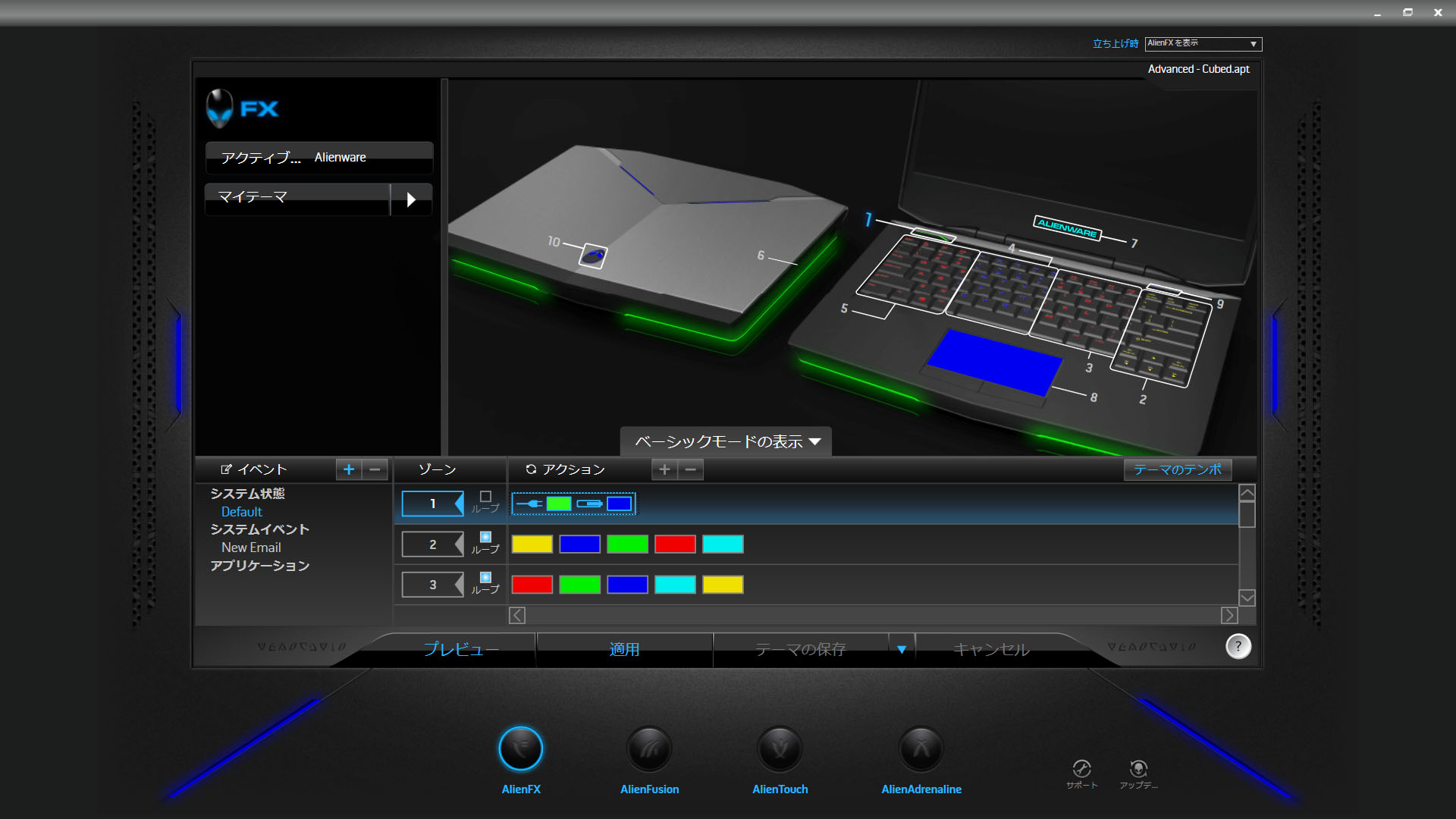The height and width of the screenshot is (819, 1456).
Task: Add a new event with plus icon
Action: (x=349, y=469)
